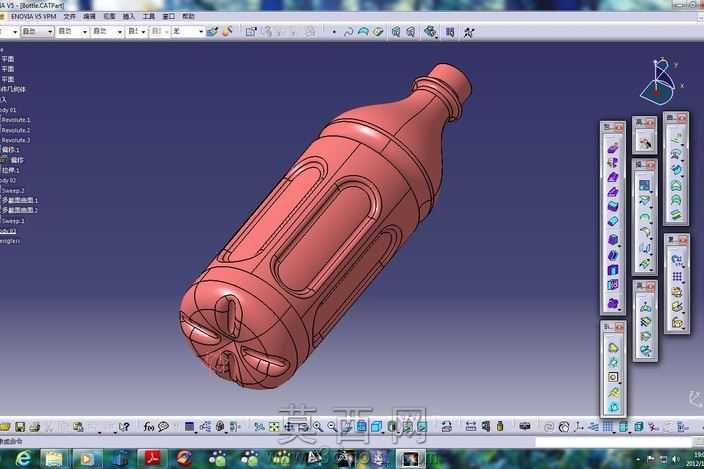Open Windows Media Player from the taskbar
Viewport: 704px width, 469px height.
click(x=87, y=459)
